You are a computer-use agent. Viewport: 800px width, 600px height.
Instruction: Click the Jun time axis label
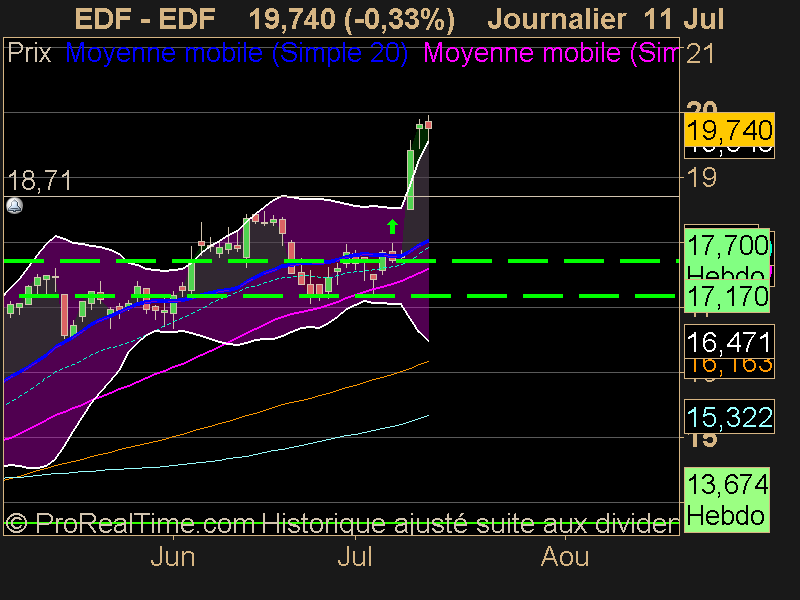point(173,556)
